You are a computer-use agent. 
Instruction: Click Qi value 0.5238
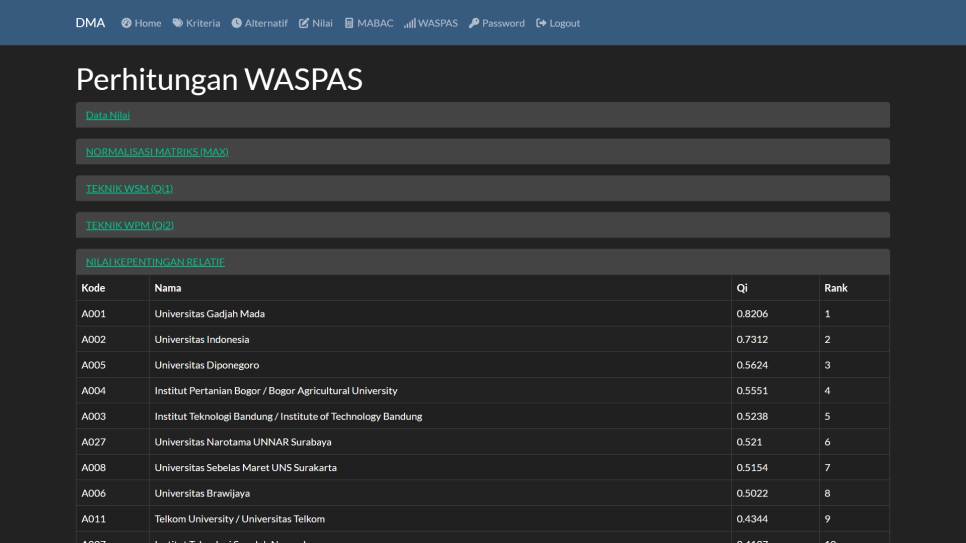(752, 417)
